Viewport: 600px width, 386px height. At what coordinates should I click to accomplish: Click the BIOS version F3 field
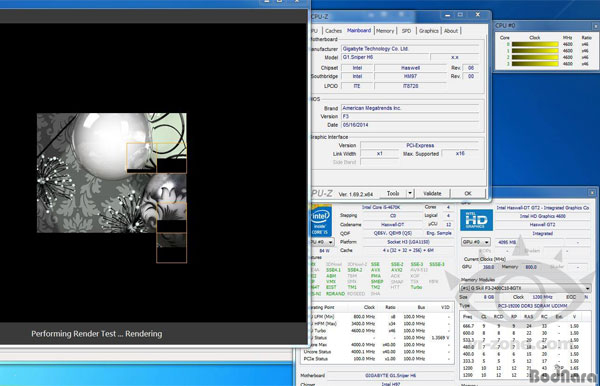[409, 117]
